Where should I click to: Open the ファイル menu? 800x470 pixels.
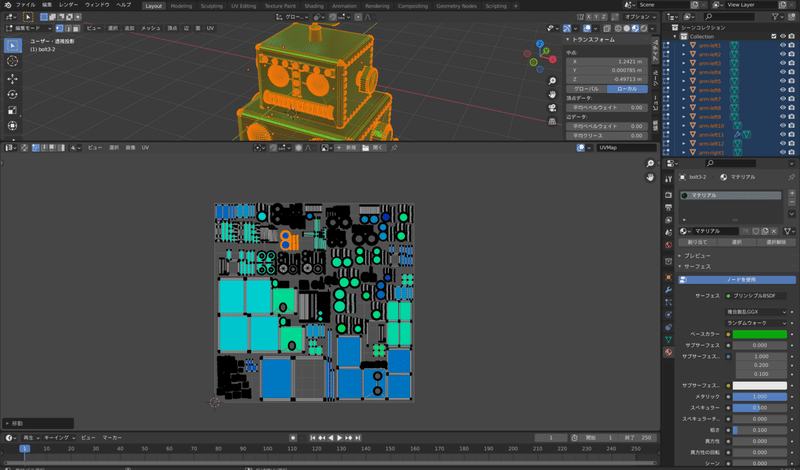(x=25, y=5)
